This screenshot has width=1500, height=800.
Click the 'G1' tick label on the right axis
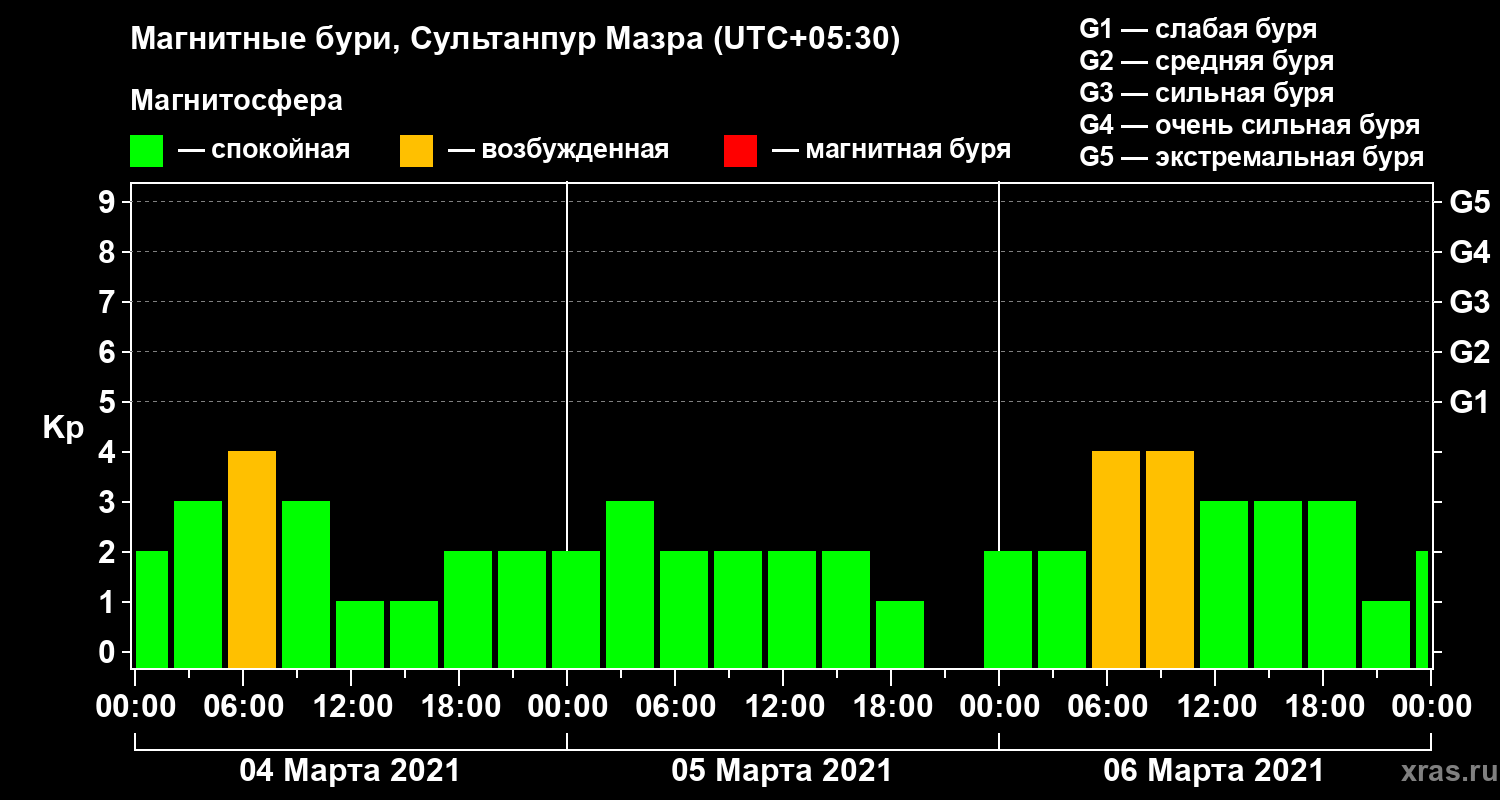(1470, 402)
